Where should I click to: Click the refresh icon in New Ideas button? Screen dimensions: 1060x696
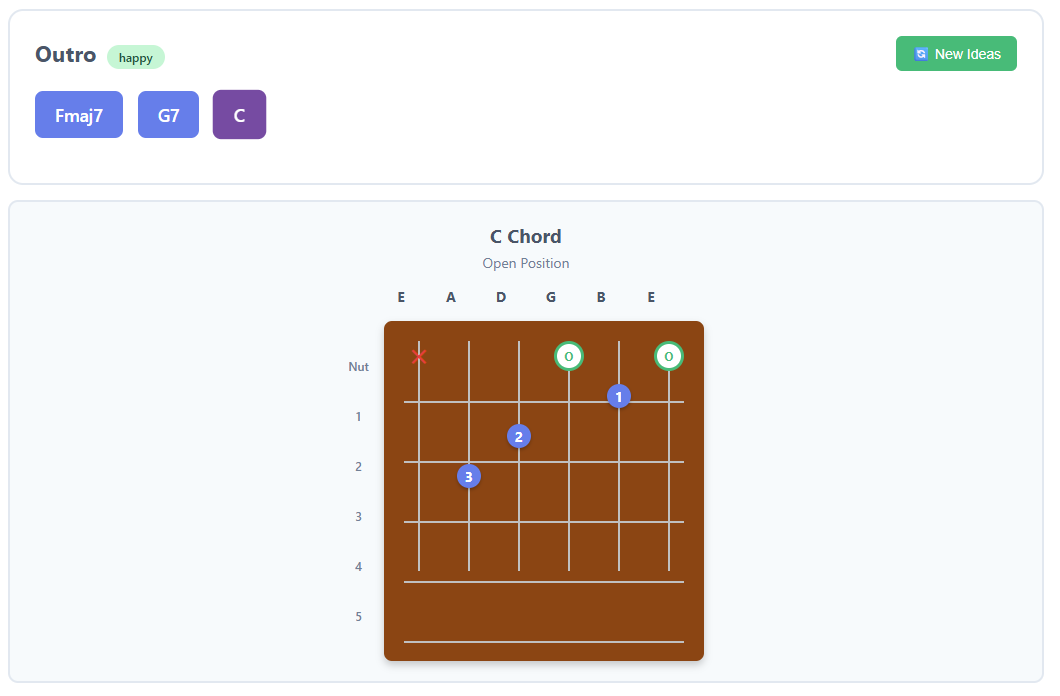click(921, 53)
